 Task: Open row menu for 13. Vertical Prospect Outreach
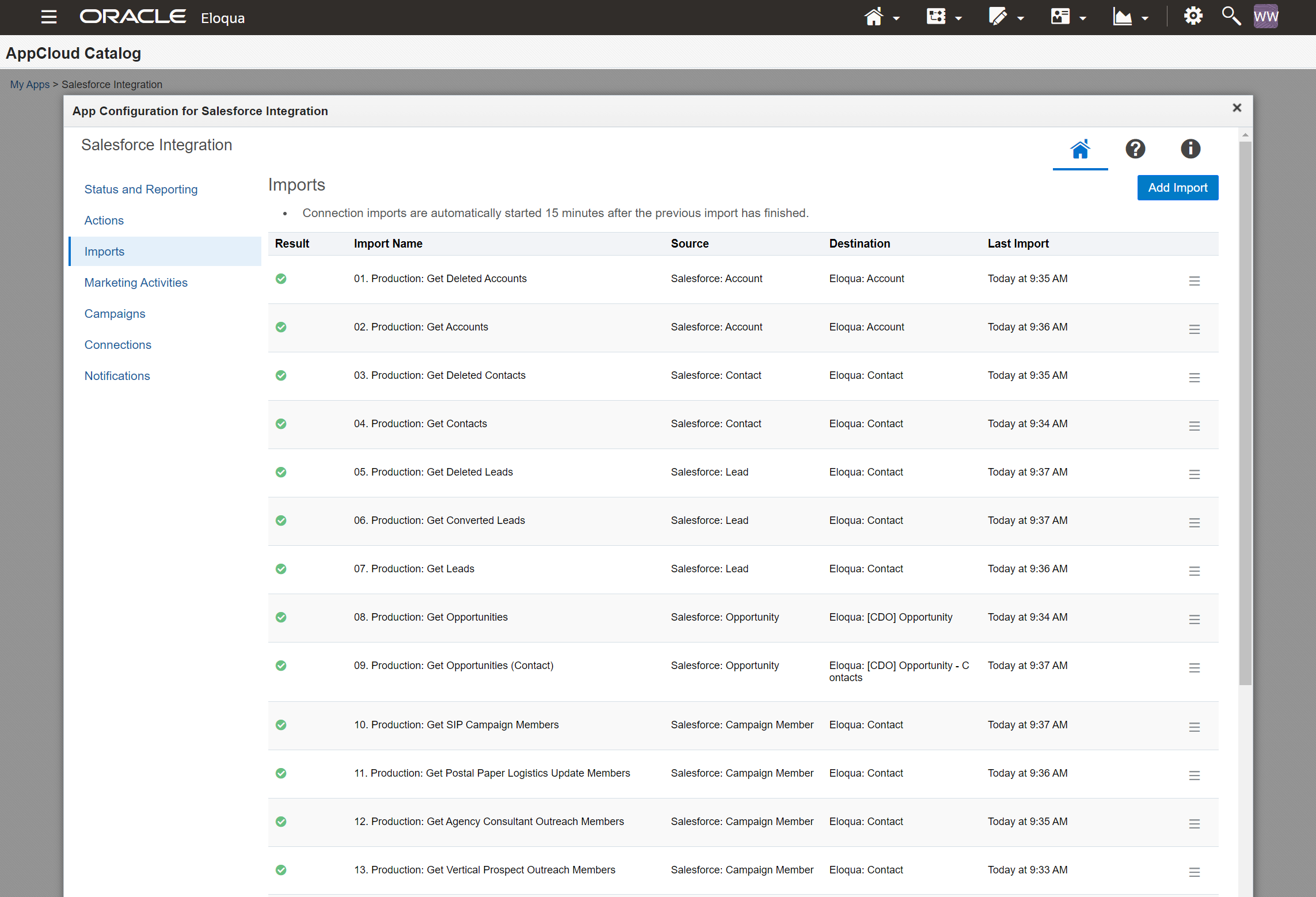point(1195,872)
